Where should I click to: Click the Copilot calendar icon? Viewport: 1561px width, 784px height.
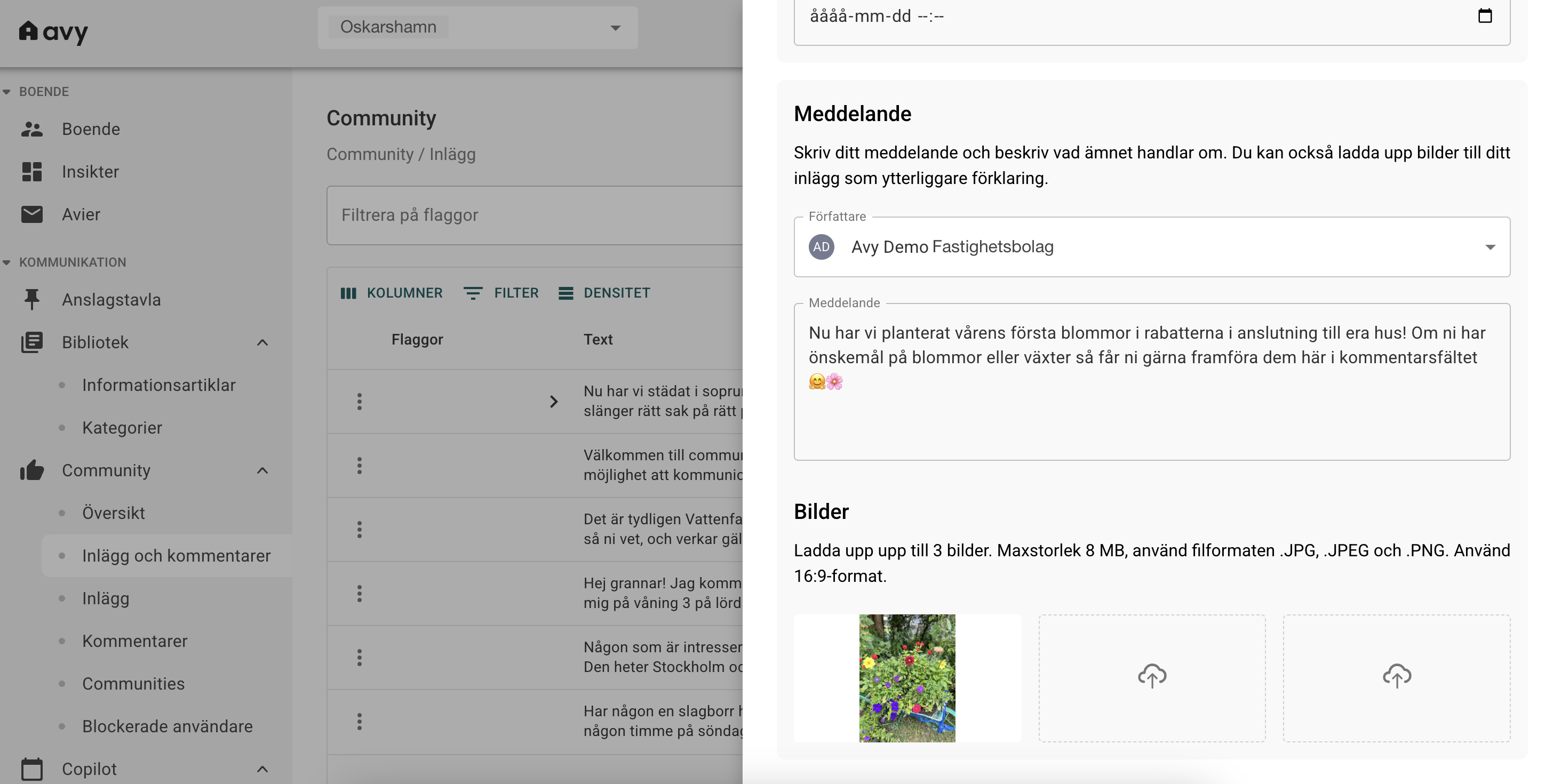point(31,769)
